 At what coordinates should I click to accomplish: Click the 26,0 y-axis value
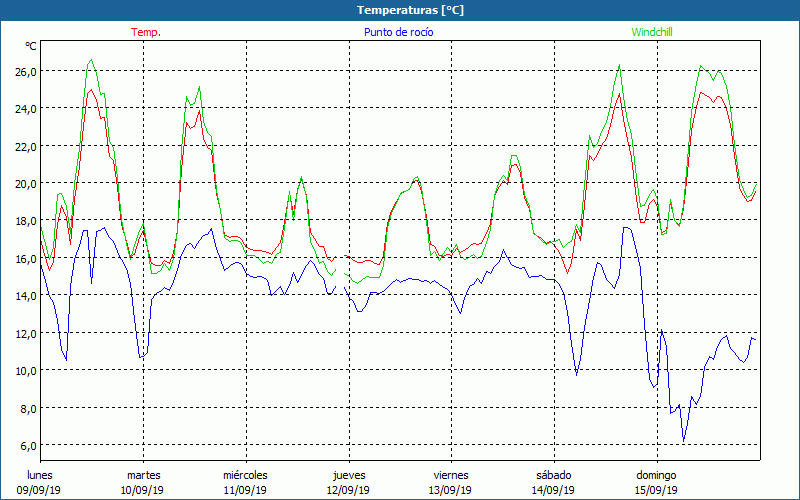point(26,71)
